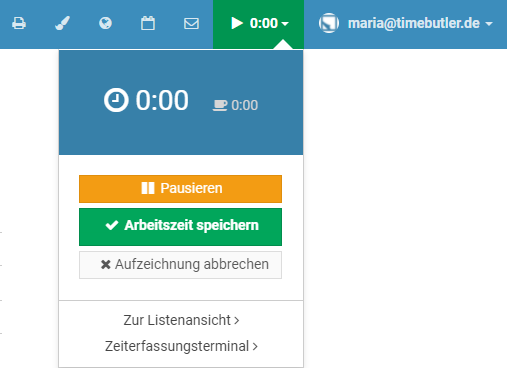Expand the 0:00 timer dropdown caret
The height and width of the screenshot is (372, 507).
pos(285,24)
